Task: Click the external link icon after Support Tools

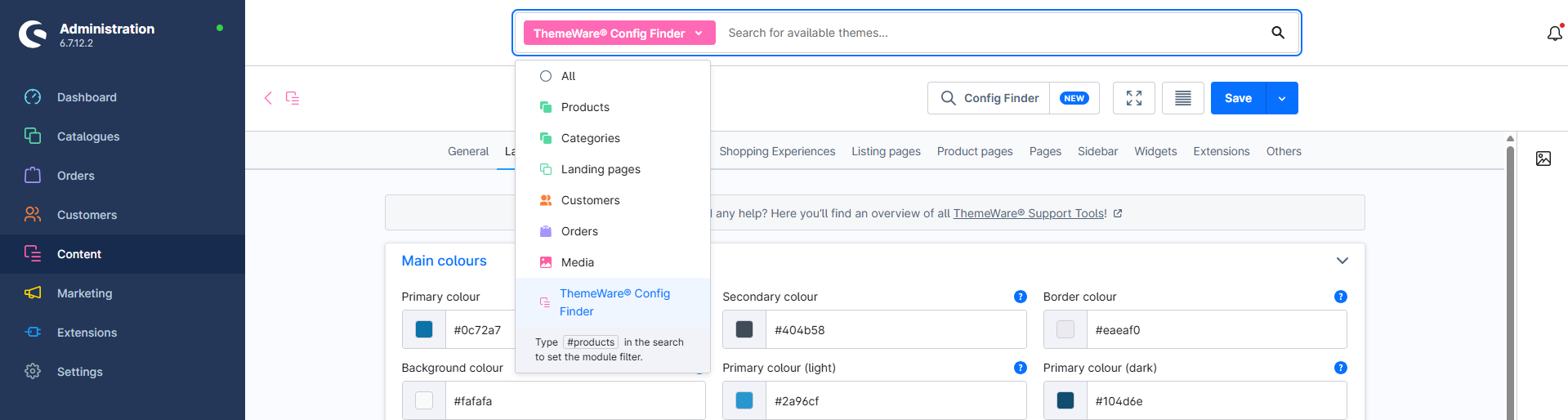Action: (1118, 213)
